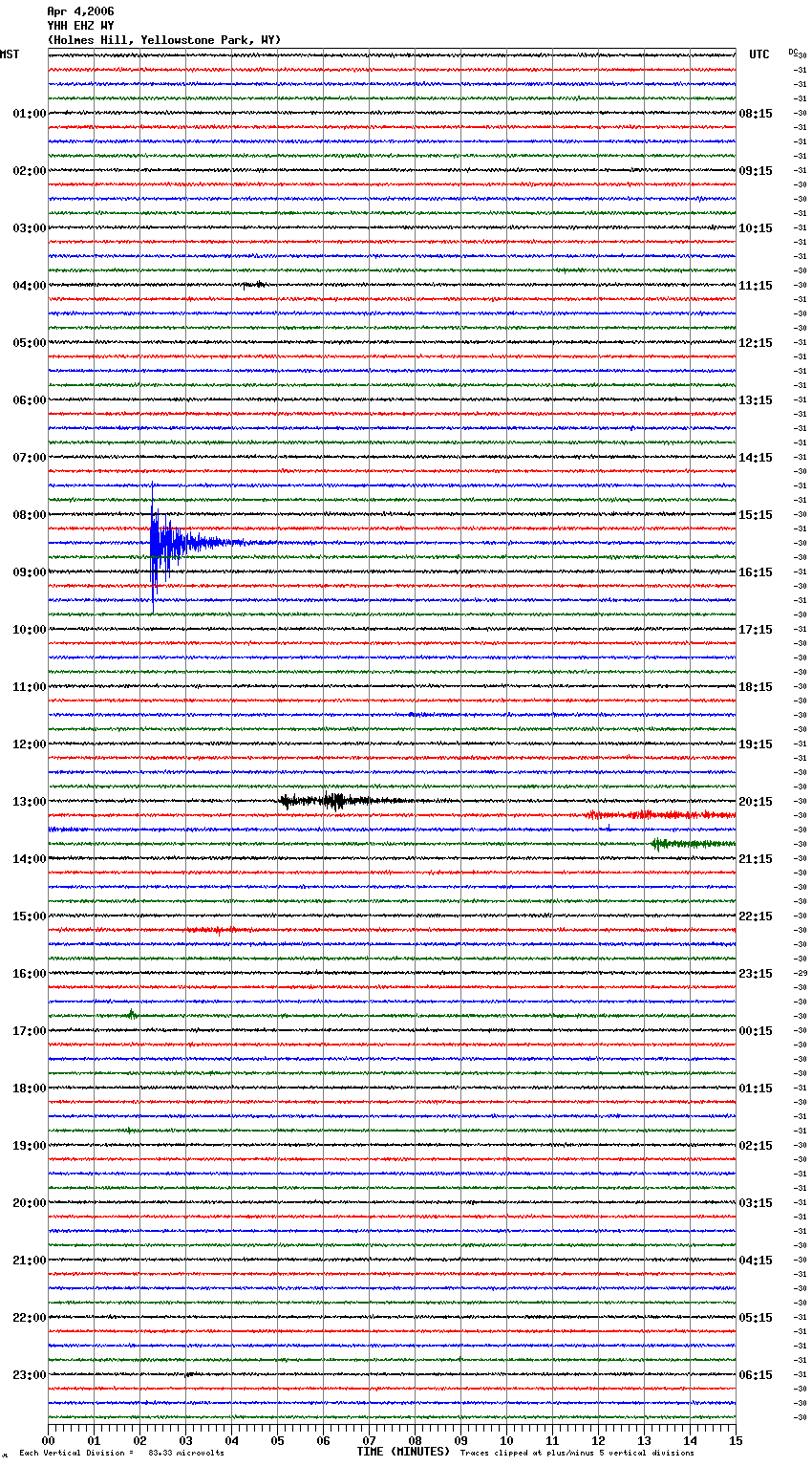Click the 08:15 UTC time label

point(756,114)
